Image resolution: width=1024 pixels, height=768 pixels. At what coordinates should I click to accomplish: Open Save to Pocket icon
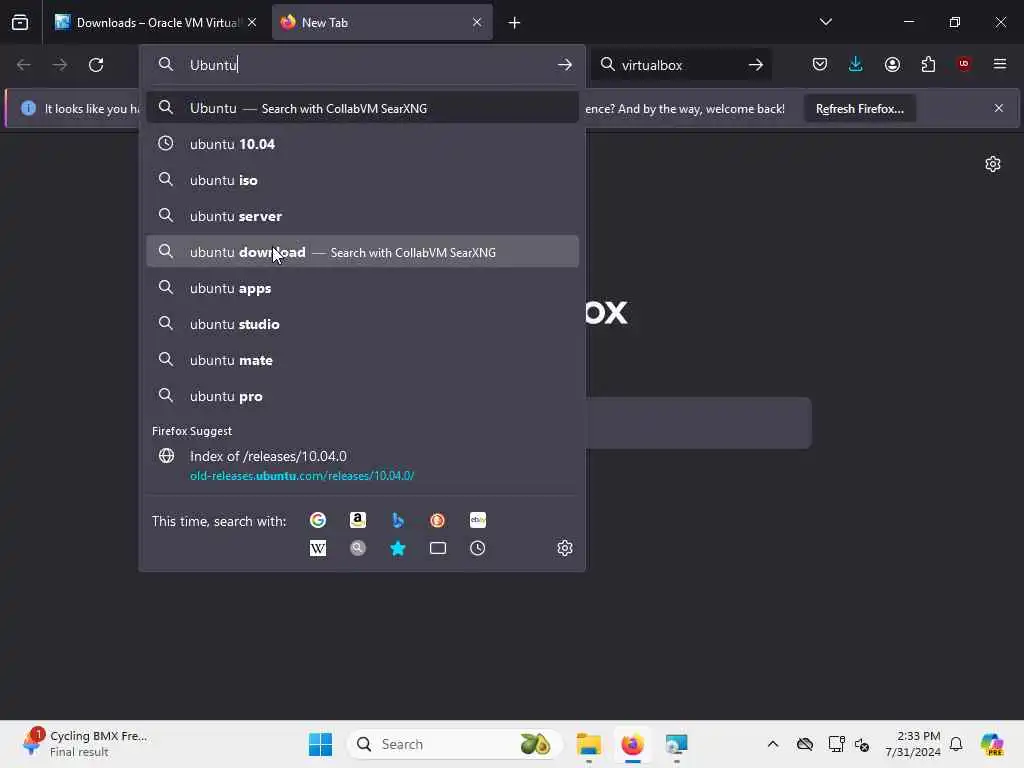820,64
